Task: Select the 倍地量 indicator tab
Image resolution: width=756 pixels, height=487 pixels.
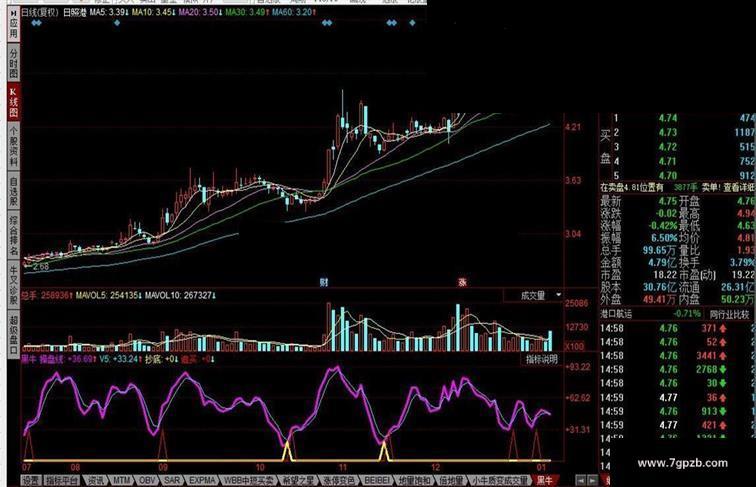Action: [451, 480]
